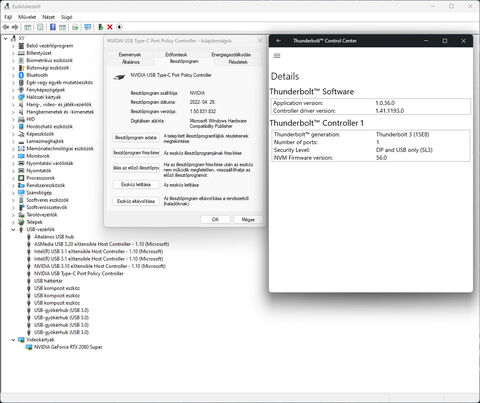Click the Bluetooth category icon in the tree
The width and height of the screenshot is (480, 403).
(21, 75)
